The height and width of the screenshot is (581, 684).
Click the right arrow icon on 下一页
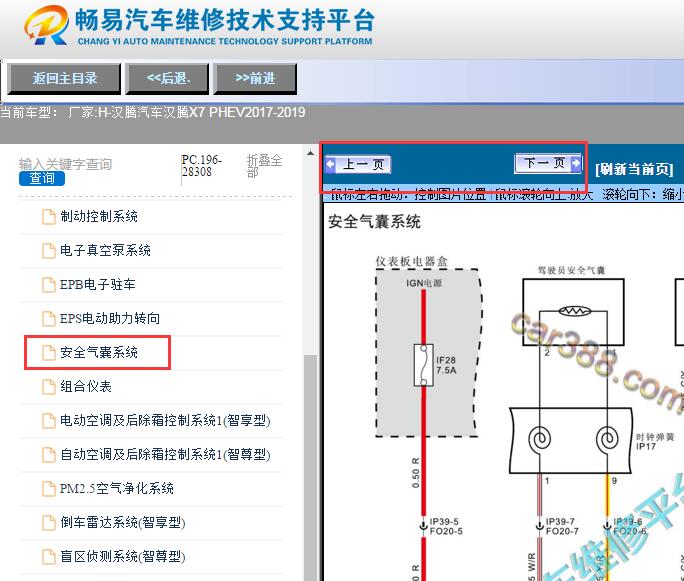(x=576, y=163)
